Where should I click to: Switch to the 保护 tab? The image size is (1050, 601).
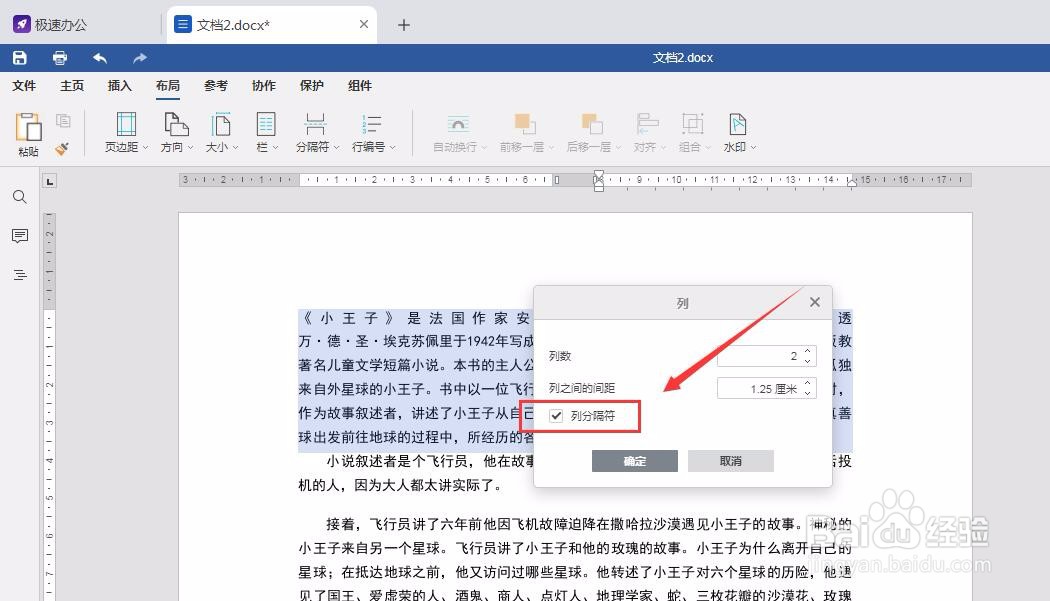pyautogui.click(x=312, y=86)
